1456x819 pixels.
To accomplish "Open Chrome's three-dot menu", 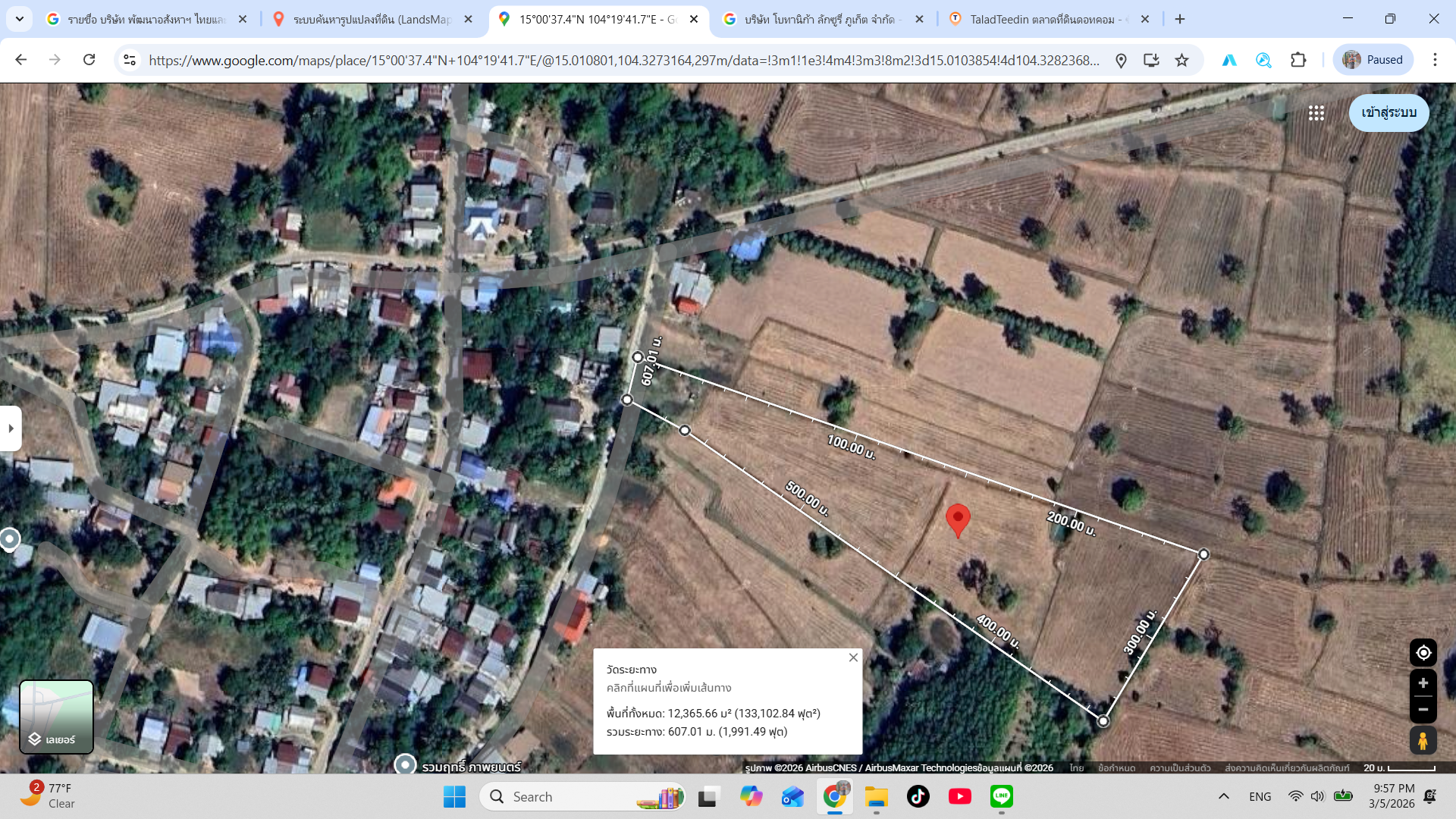I will pyautogui.click(x=1435, y=60).
